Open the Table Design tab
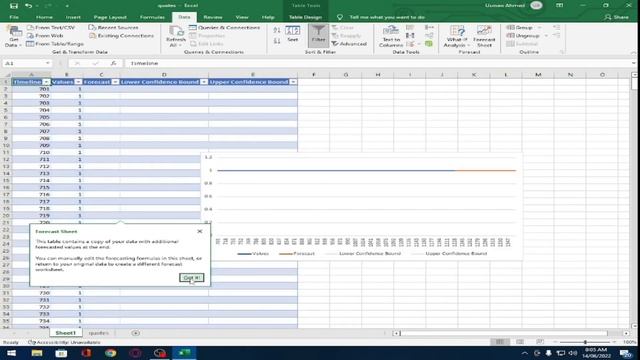640x360 pixels. pos(305,17)
